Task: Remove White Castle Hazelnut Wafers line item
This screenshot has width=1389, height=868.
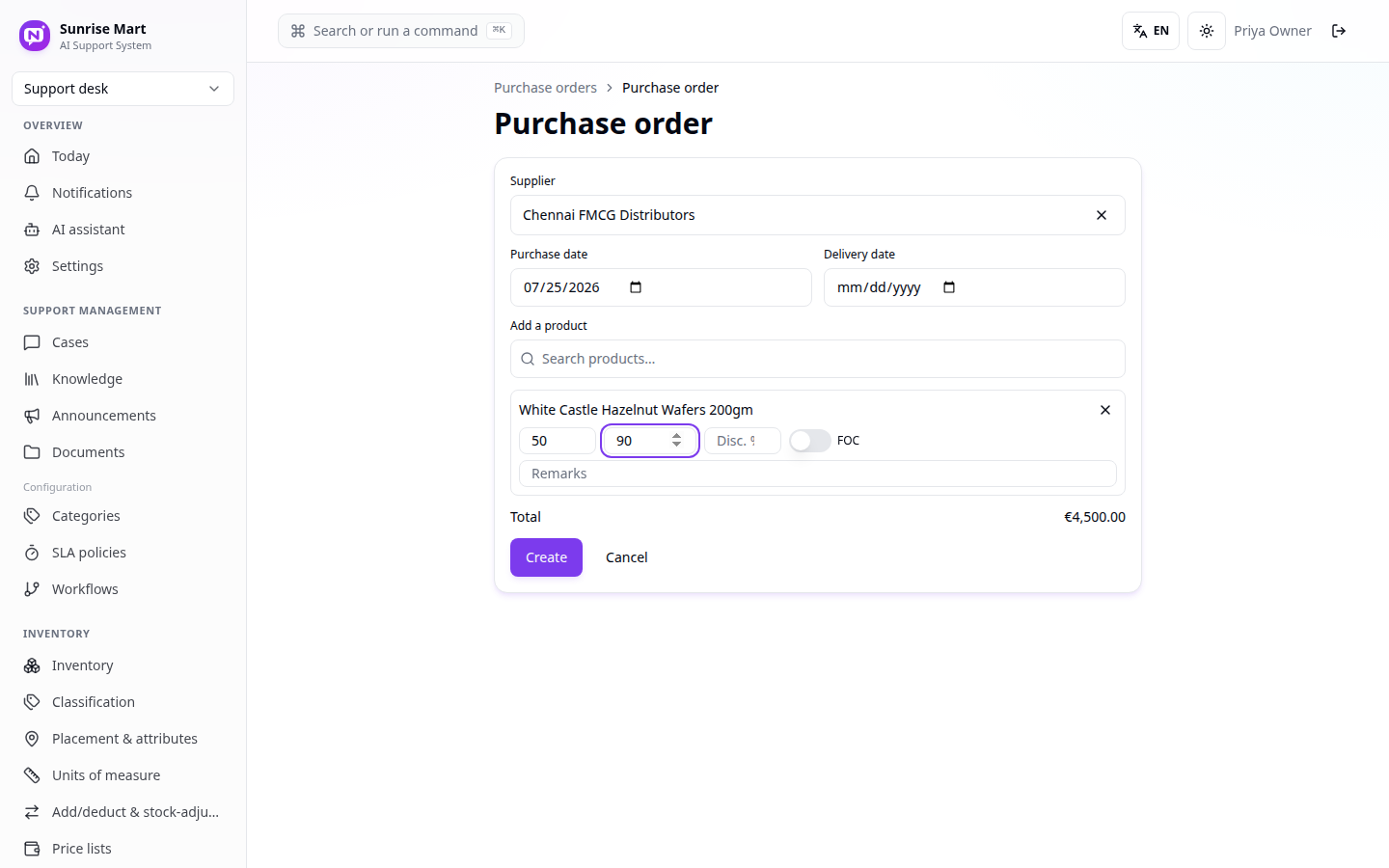Action: (x=1105, y=410)
